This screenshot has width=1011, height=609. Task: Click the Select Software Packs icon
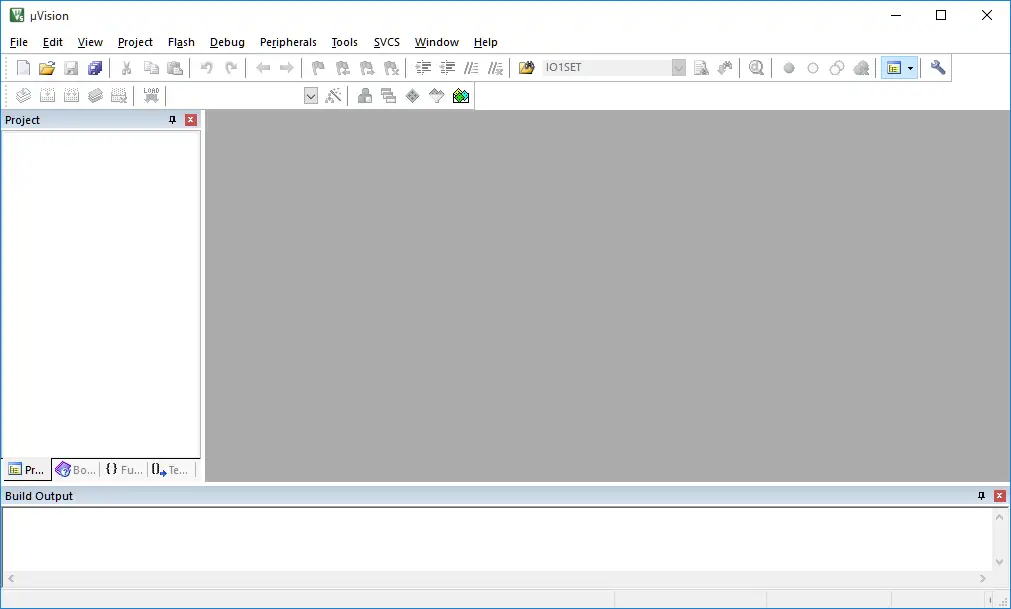pyautogui.click(x=437, y=96)
